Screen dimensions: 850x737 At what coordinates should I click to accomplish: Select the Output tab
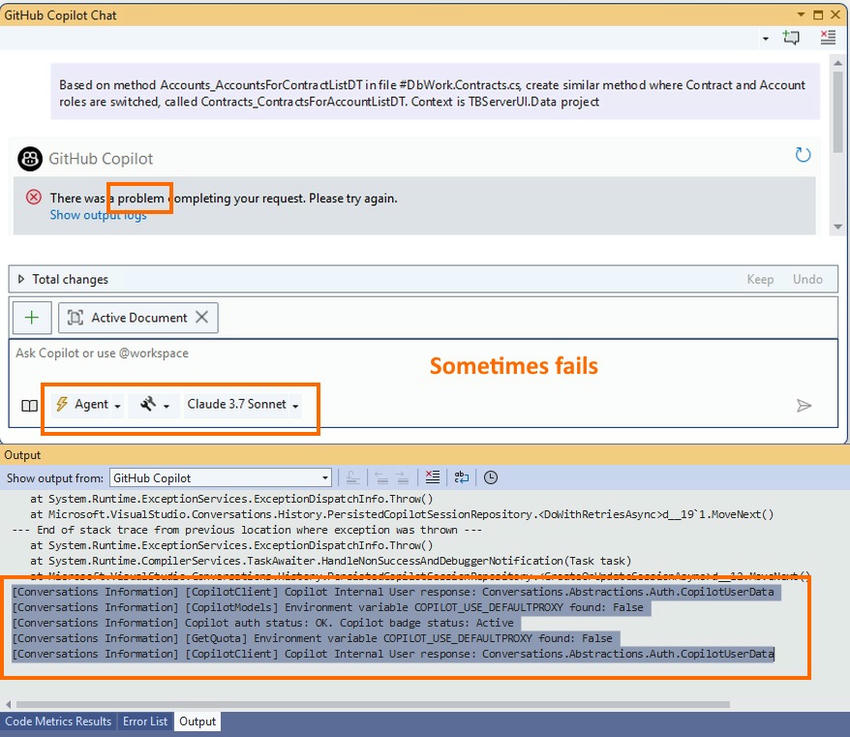(x=197, y=721)
